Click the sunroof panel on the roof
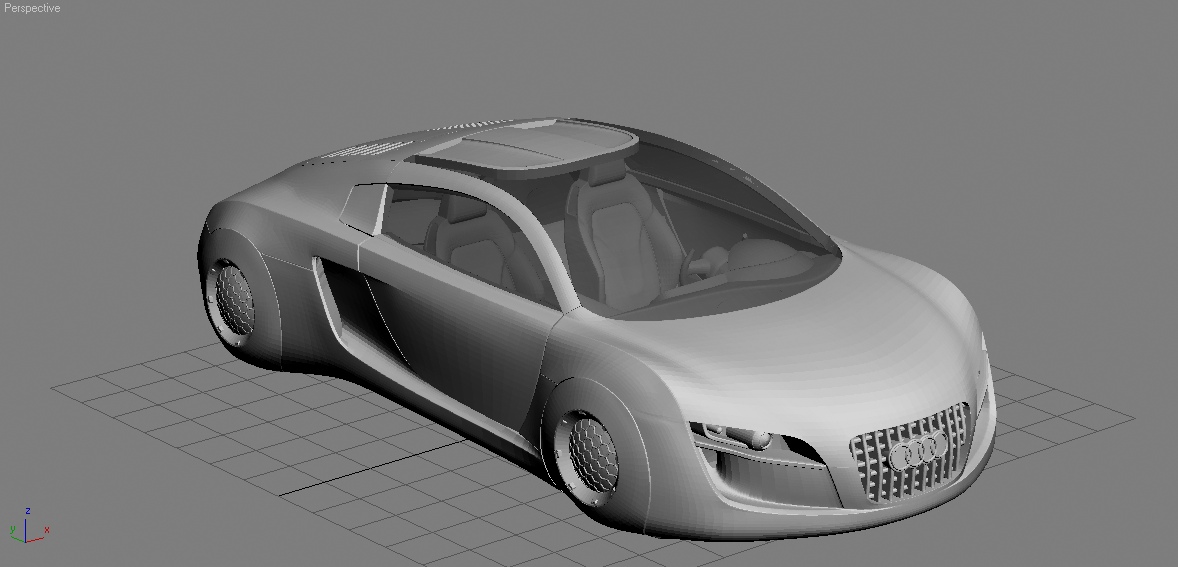 525,143
